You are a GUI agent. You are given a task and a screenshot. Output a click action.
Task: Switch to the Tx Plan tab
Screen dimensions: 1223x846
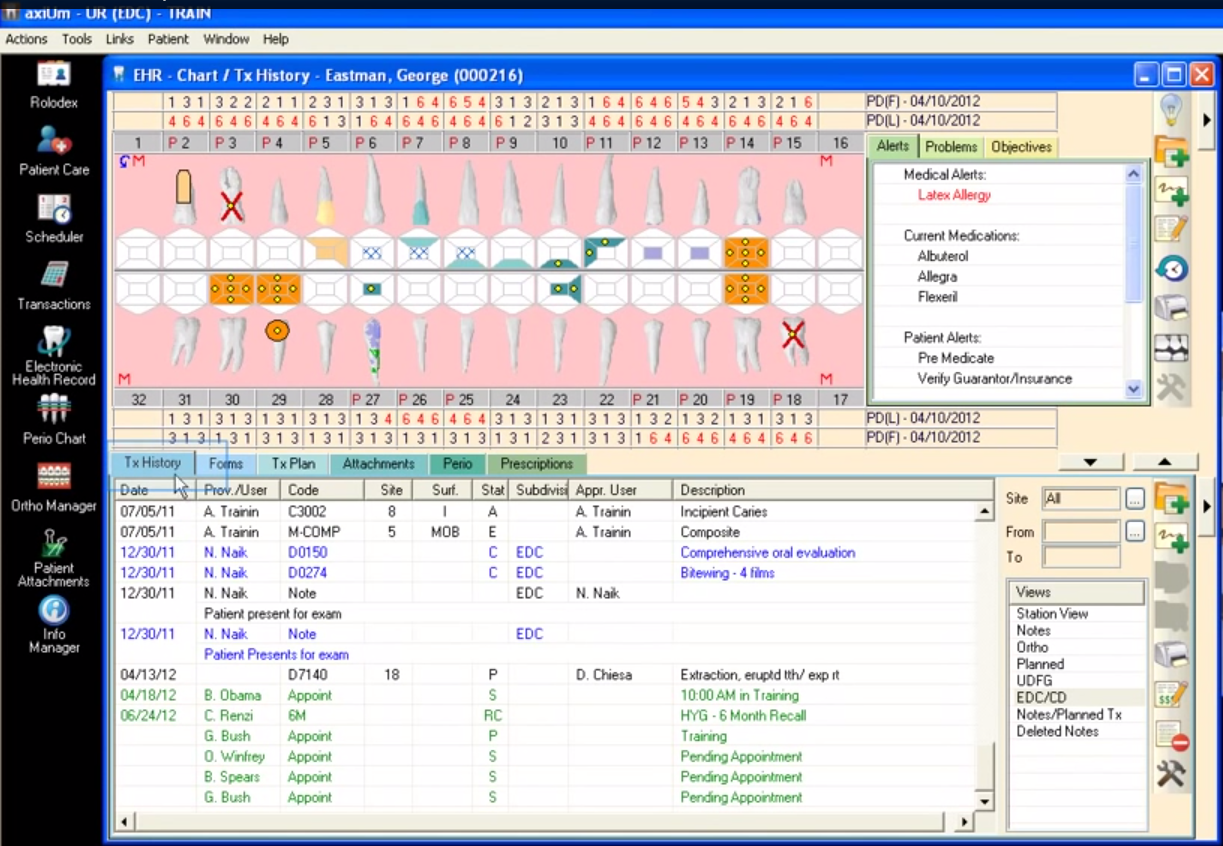293,464
